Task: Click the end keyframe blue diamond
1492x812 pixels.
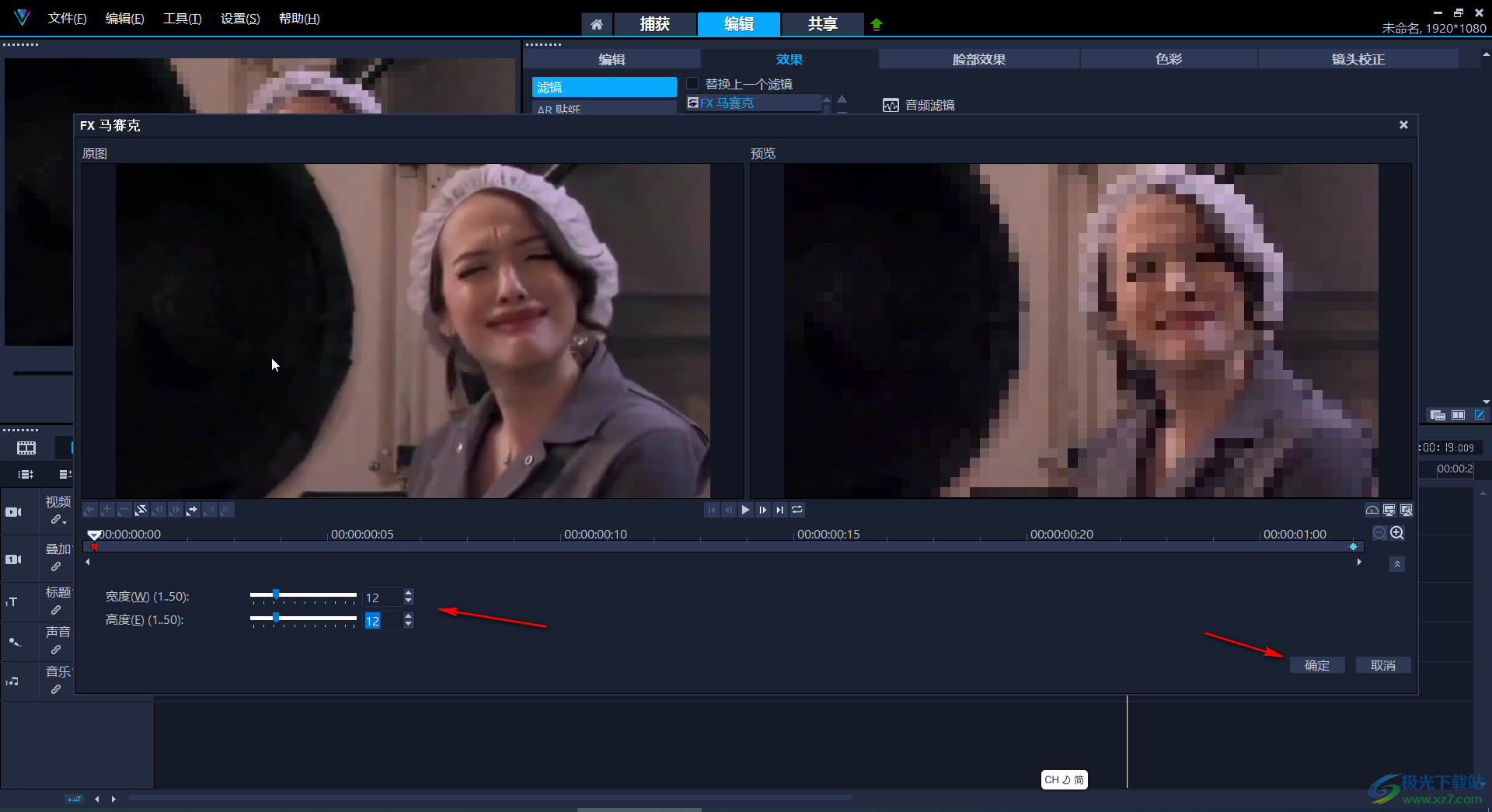Action: click(x=1353, y=546)
